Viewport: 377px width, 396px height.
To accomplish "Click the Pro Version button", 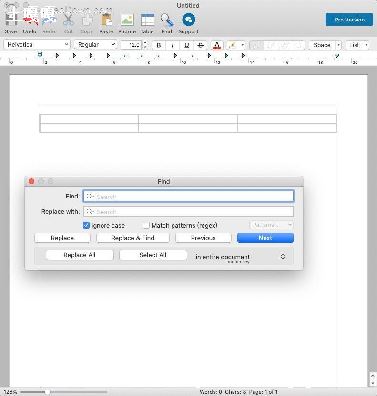I will coord(349,20).
